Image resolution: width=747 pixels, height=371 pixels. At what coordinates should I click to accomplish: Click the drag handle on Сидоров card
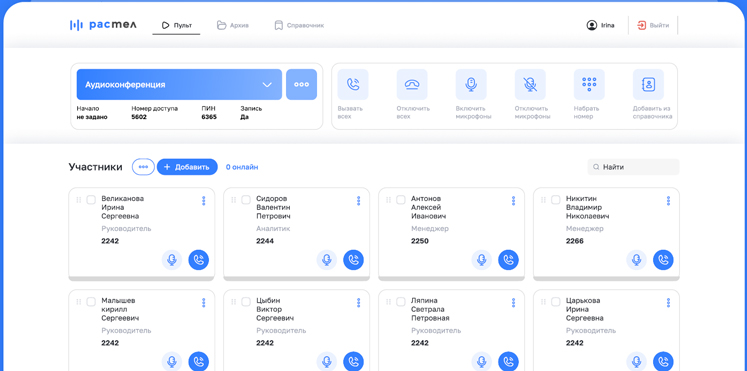(233, 200)
